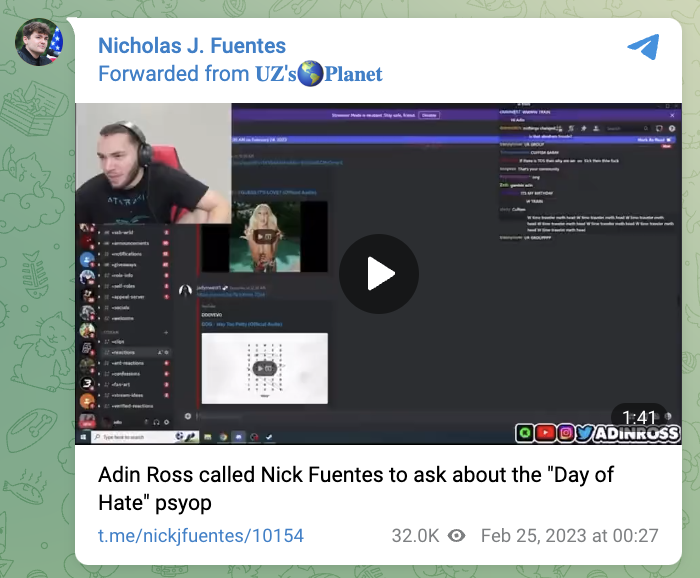Open the t.me/nickjfuentes/10154 post link
The height and width of the screenshot is (578, 700).
(201, 536)
